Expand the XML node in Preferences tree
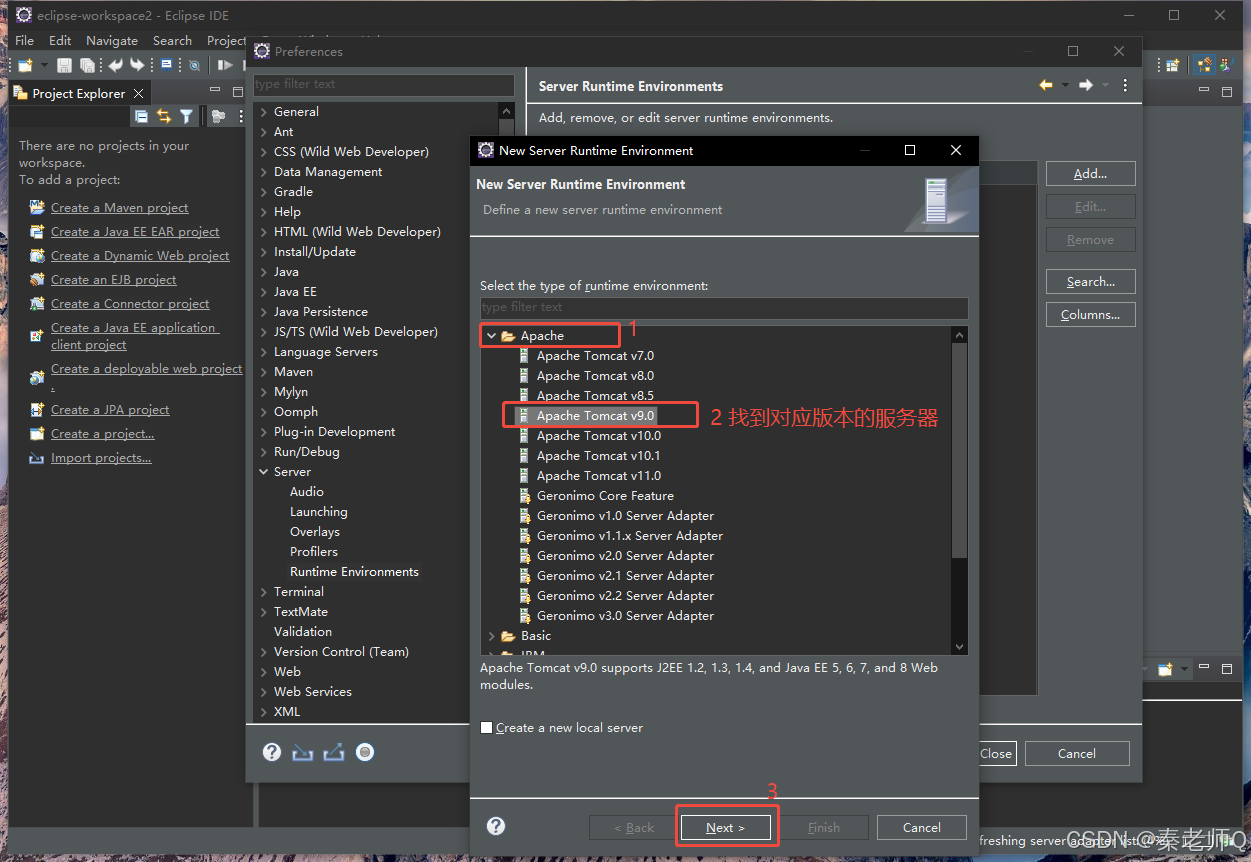Image resolution: width=1251 pixels, height=862 pixels. tap(264, 712)
